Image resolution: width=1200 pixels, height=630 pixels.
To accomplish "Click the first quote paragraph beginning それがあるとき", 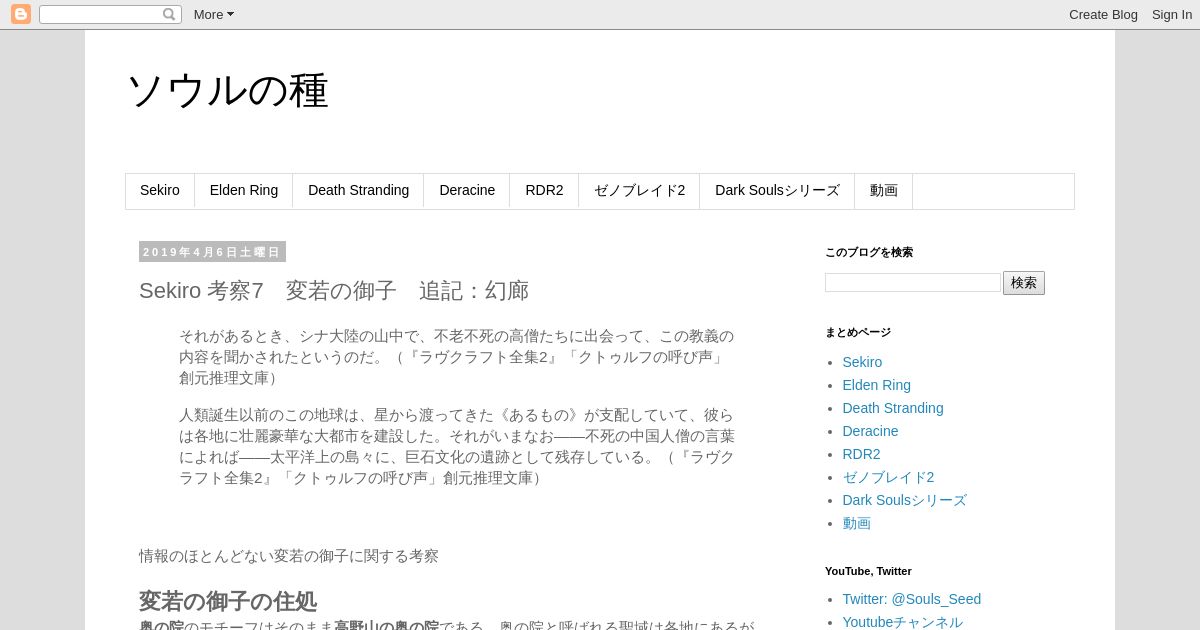I will pos(457,357).
